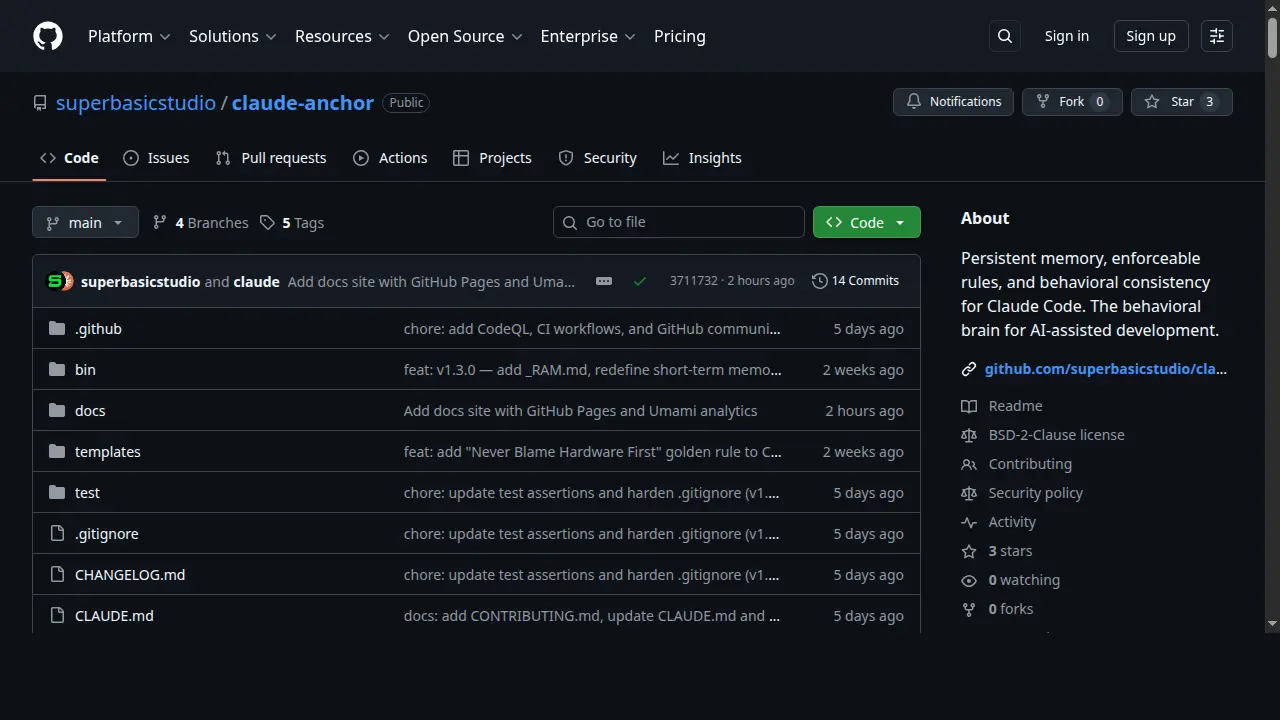Star the claude-anchor repository
This screenshot has width=1280, height=720.
click(x=1181, y=102)
